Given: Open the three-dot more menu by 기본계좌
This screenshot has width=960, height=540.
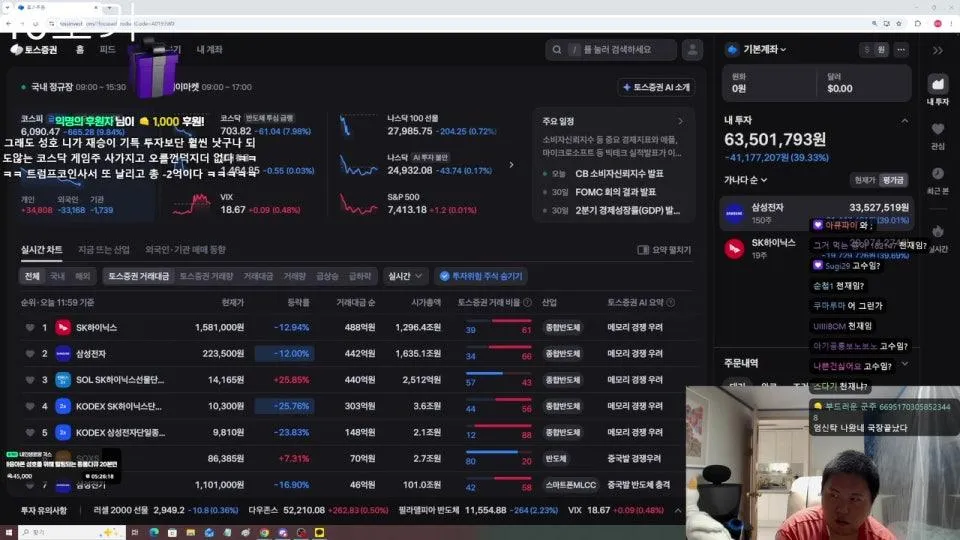Looking at the screenshot, I should click(x=901, y=50).
